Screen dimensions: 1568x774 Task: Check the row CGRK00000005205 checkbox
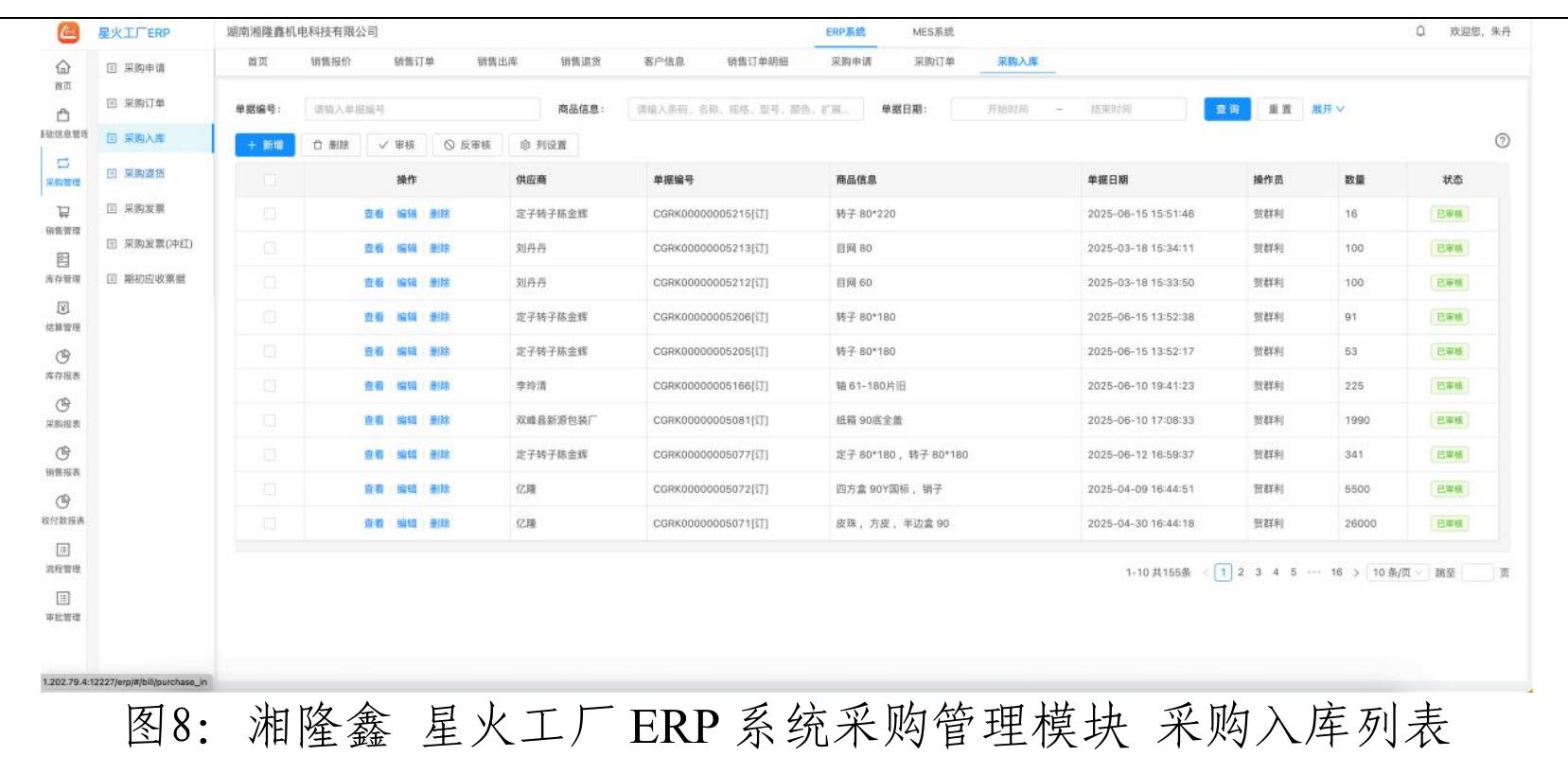[270, 351]
